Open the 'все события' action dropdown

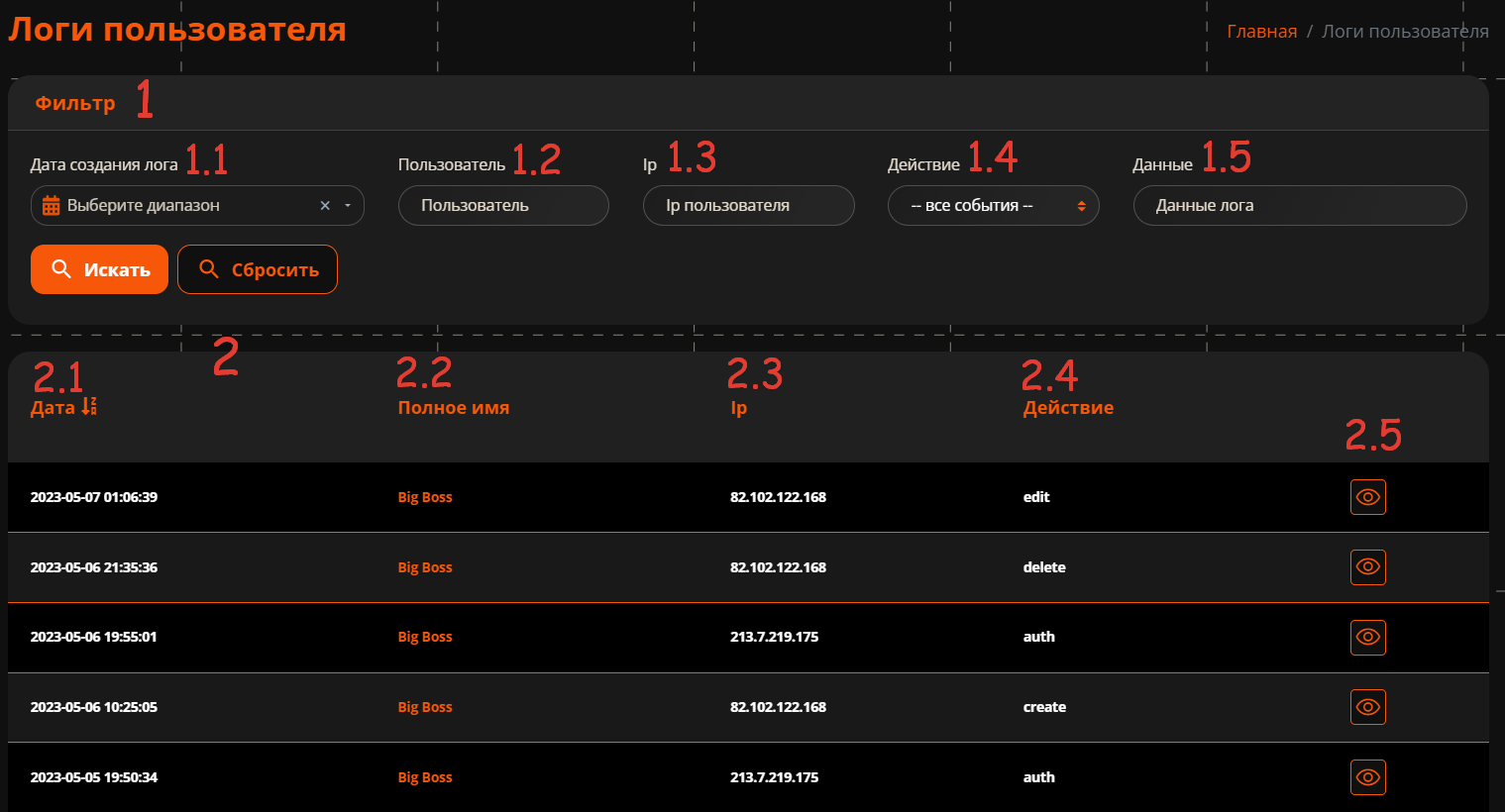click(x=993, y=206)
